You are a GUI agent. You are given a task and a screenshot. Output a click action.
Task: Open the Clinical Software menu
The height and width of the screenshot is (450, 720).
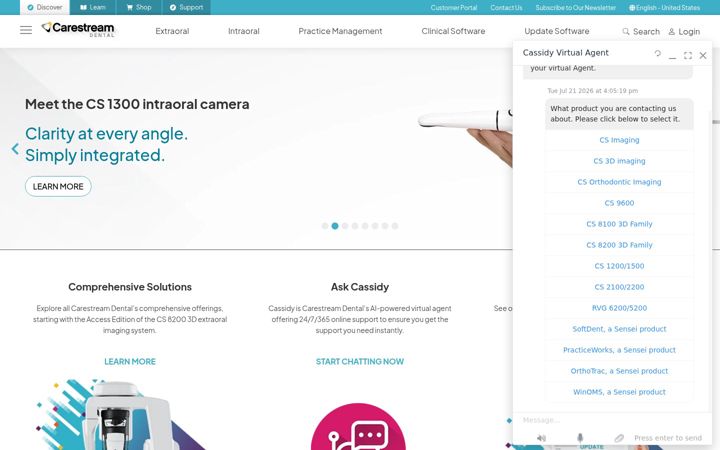(x=453, y=31)
